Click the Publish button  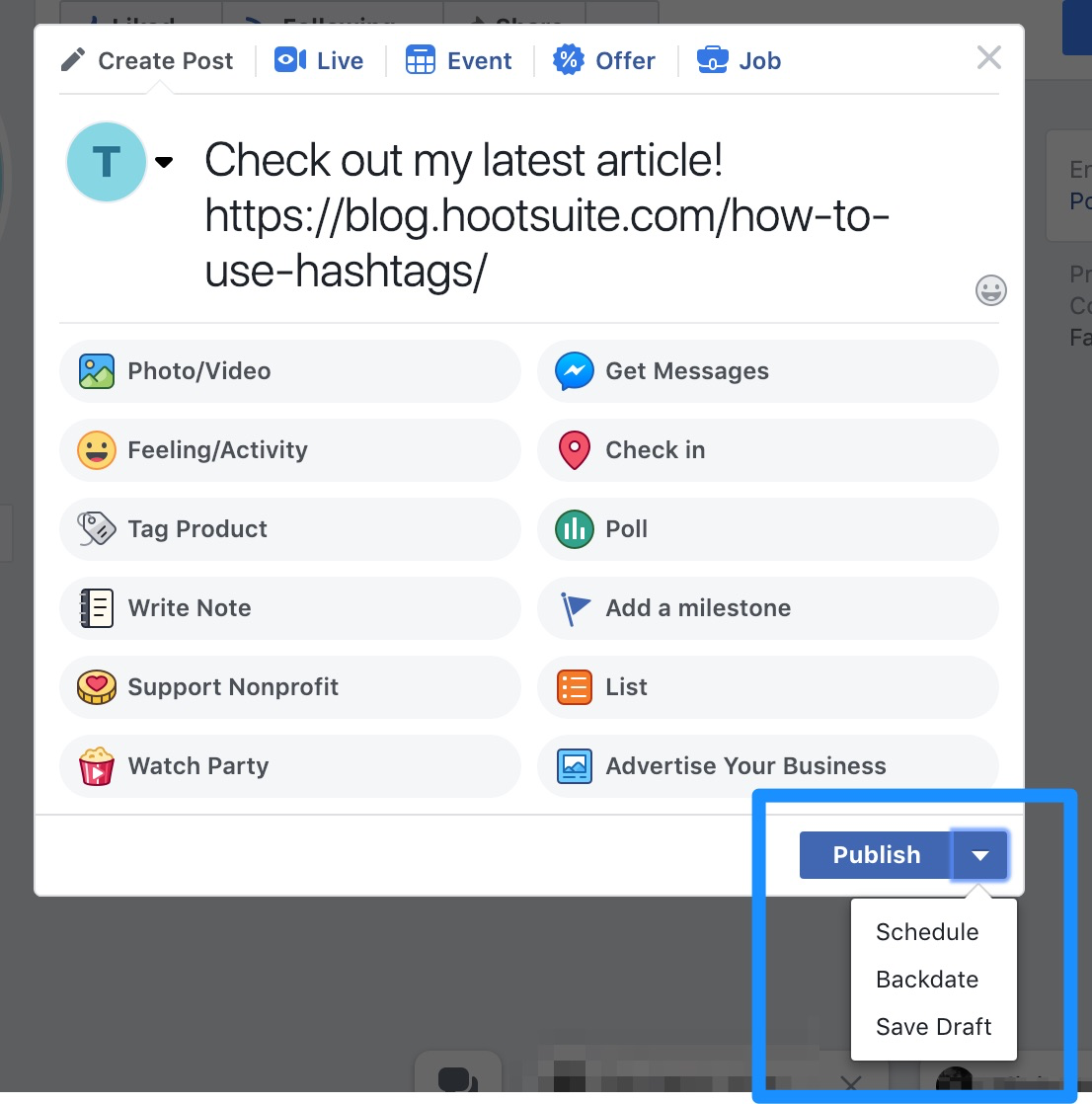tap(876, 855)
